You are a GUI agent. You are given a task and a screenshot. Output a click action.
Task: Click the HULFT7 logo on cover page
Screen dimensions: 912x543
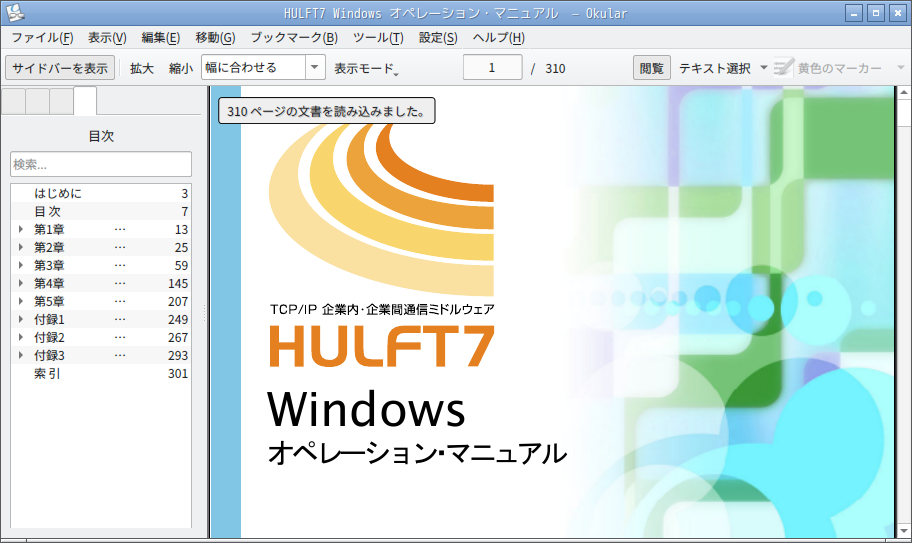point(382,346)
